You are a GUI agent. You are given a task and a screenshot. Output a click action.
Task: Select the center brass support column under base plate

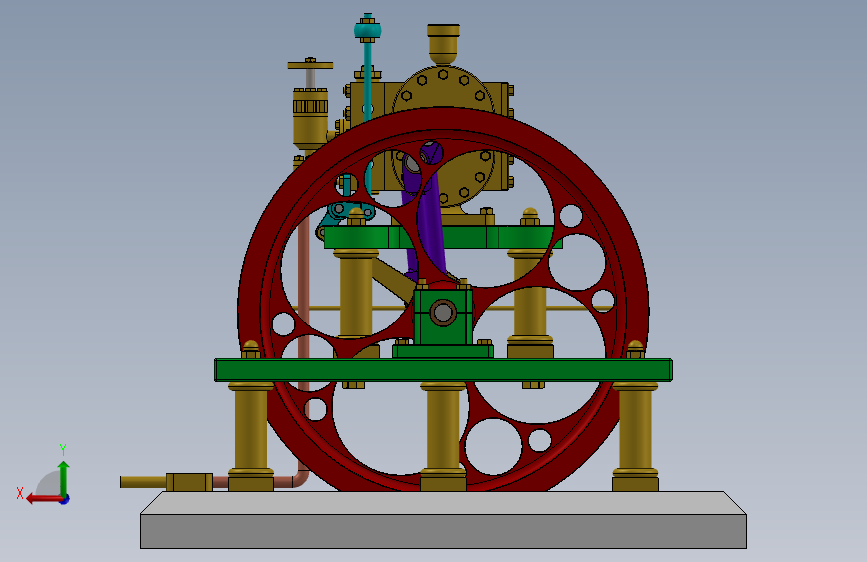point(443,436)
